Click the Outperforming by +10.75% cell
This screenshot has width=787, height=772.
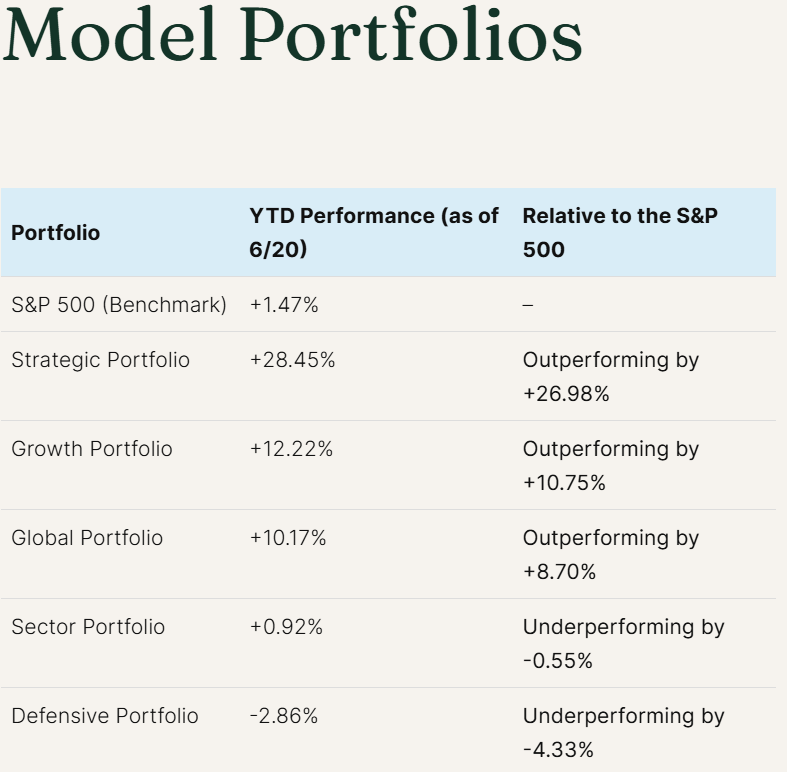(610, 465)
